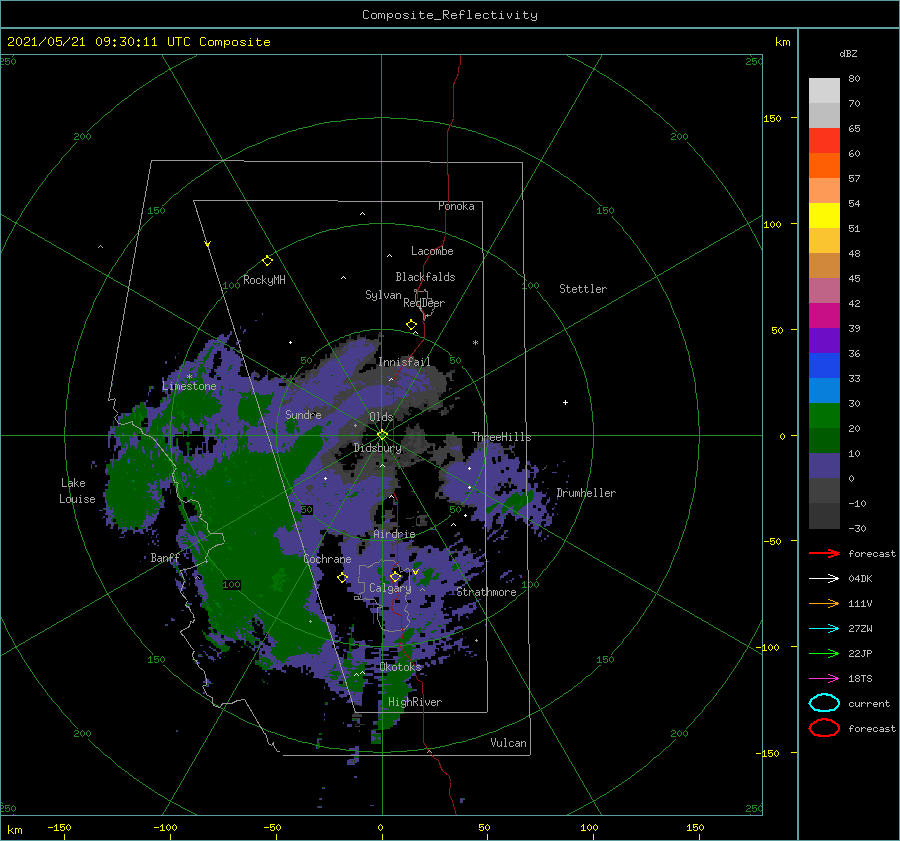The height and width of the screenshot is (841, 900).
Task: Click the yellow diamond marker over Calgary
Action: pos(395,576)
